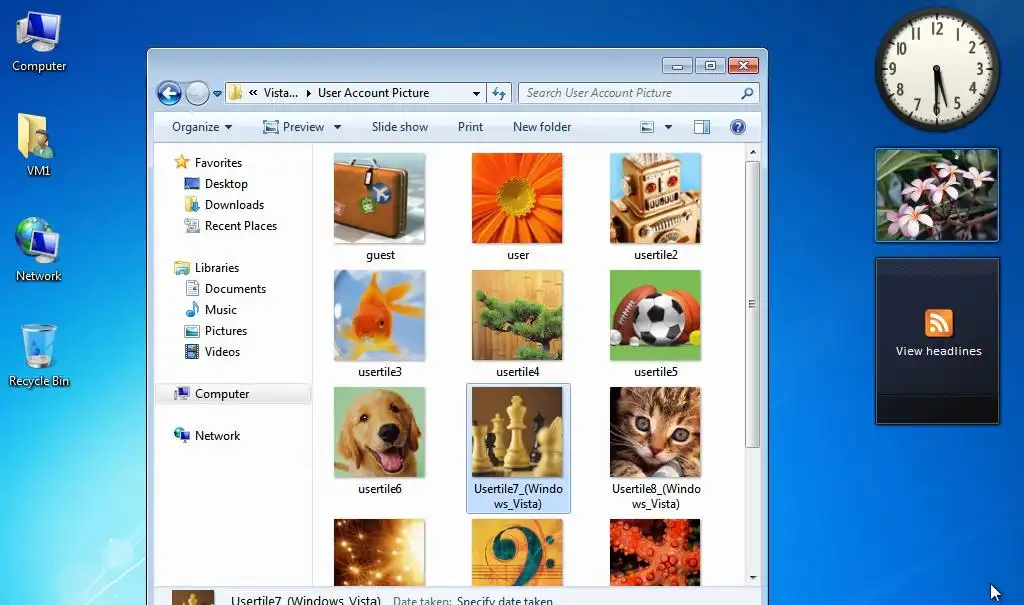This screenshot has width=1024, height=605.
Task: Open Desktop under Favorites
Action: [226, 184]
